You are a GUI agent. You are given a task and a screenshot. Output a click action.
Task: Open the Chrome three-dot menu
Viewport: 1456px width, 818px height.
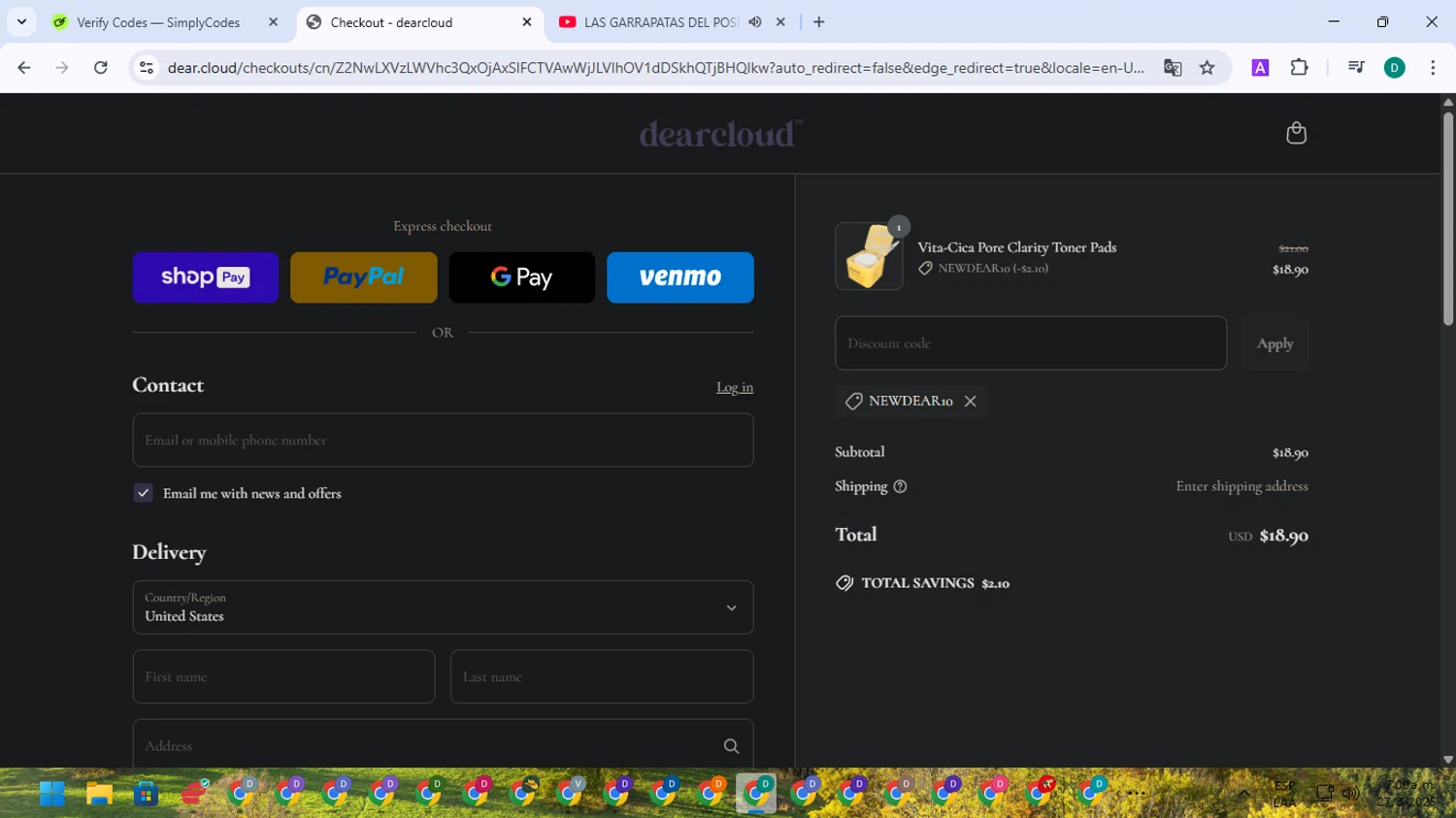tap(1433, 68)
